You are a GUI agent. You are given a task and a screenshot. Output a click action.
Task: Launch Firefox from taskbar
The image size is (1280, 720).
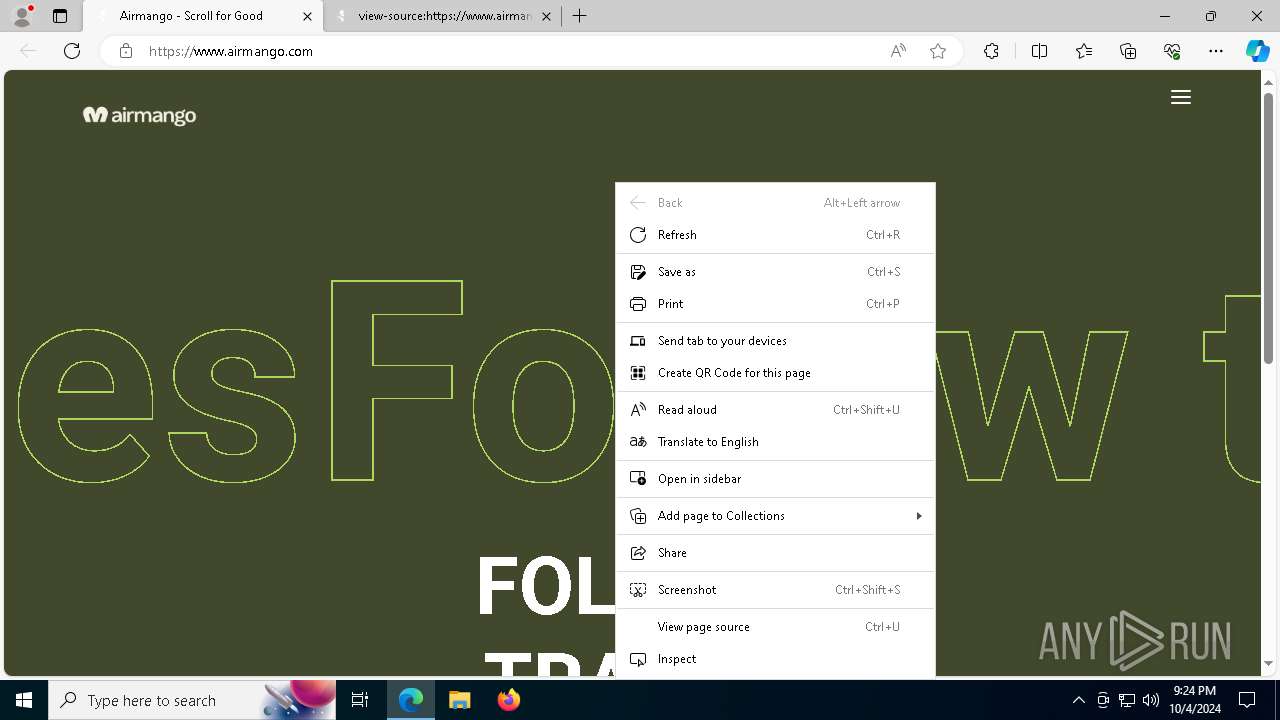[x=508, y=700]
